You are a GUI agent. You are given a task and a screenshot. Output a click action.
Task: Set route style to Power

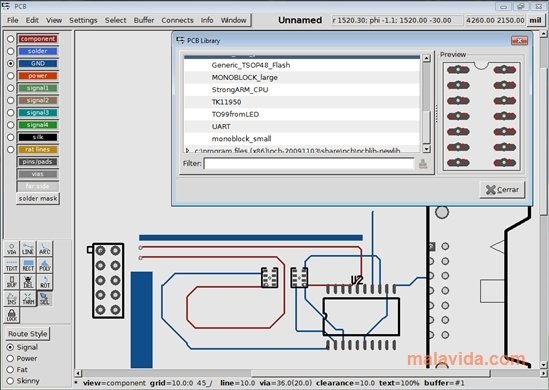pos(10,358)
